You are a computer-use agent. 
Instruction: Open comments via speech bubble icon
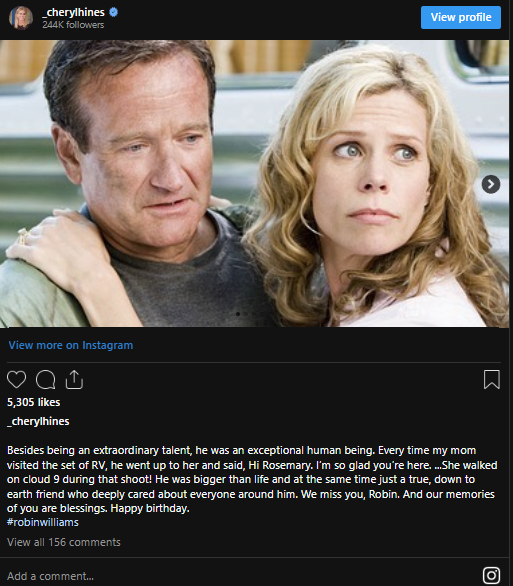pyautogui.click(x=46, y=379)
